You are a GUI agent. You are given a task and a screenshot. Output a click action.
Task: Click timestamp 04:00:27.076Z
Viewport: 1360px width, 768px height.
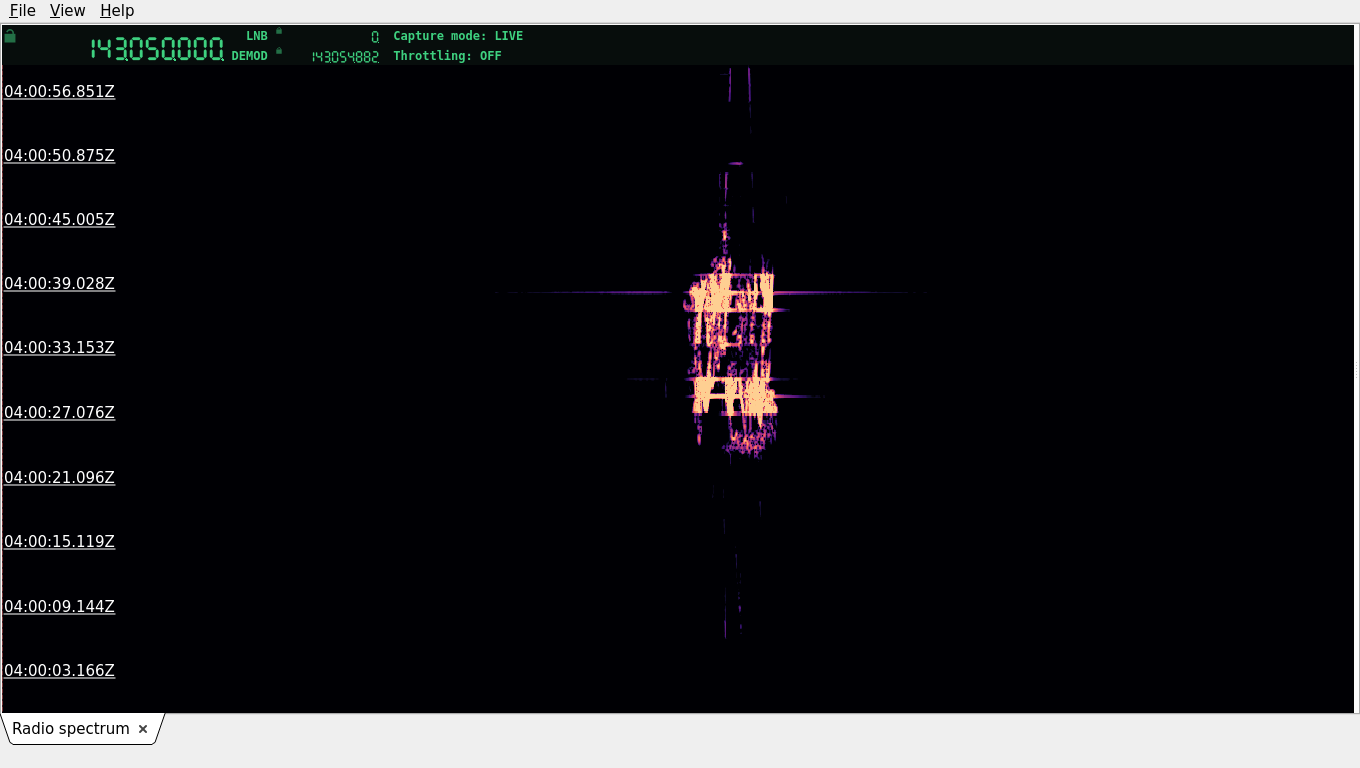point(59,413)
